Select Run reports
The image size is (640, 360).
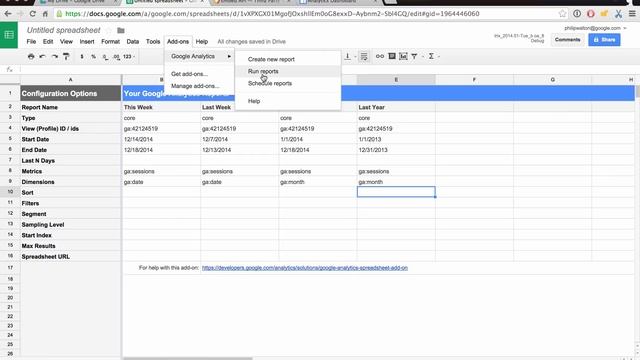[288, 71]
